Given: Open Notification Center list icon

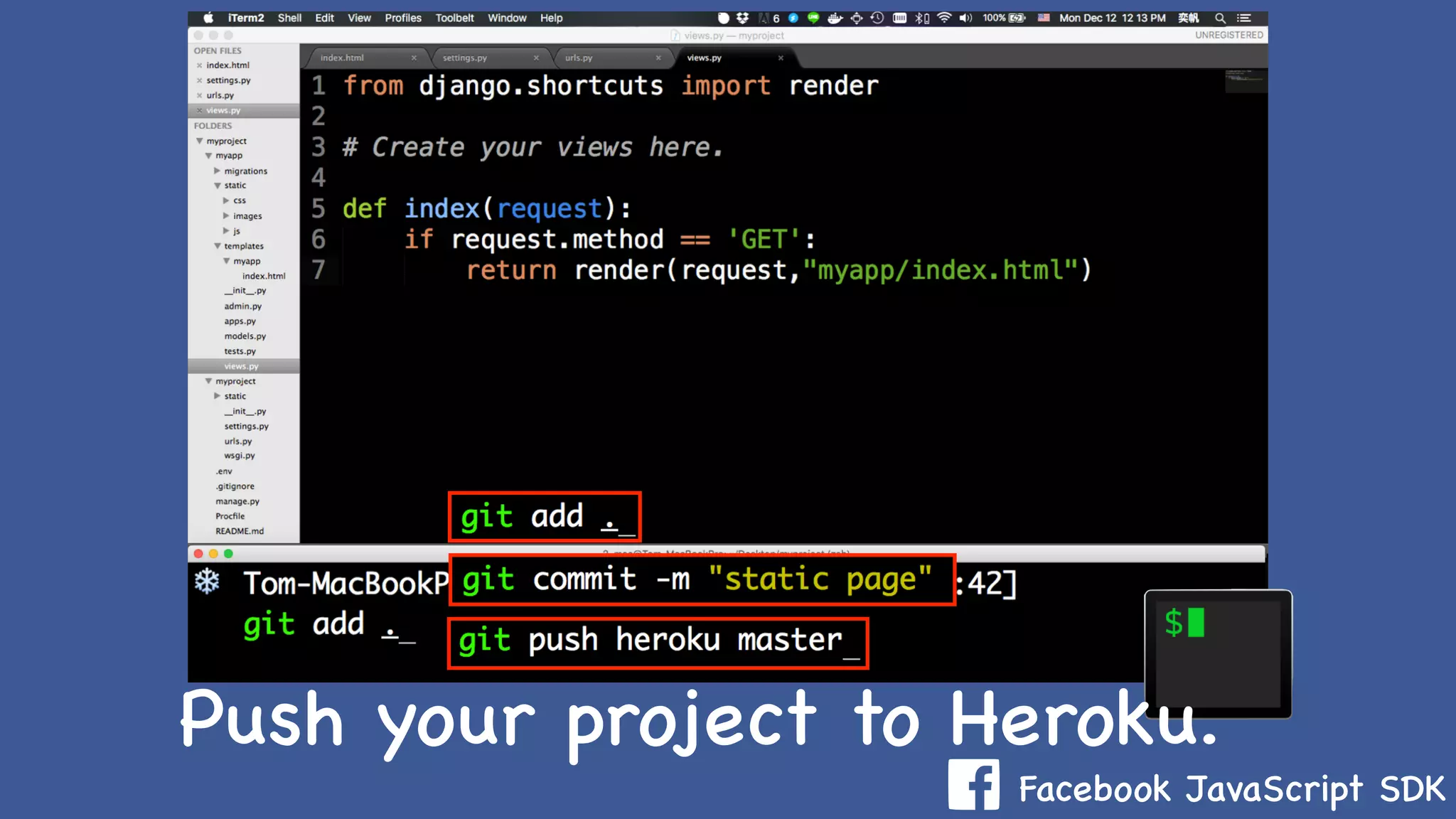Looking at the screenshot, I should pos(1244,18).
